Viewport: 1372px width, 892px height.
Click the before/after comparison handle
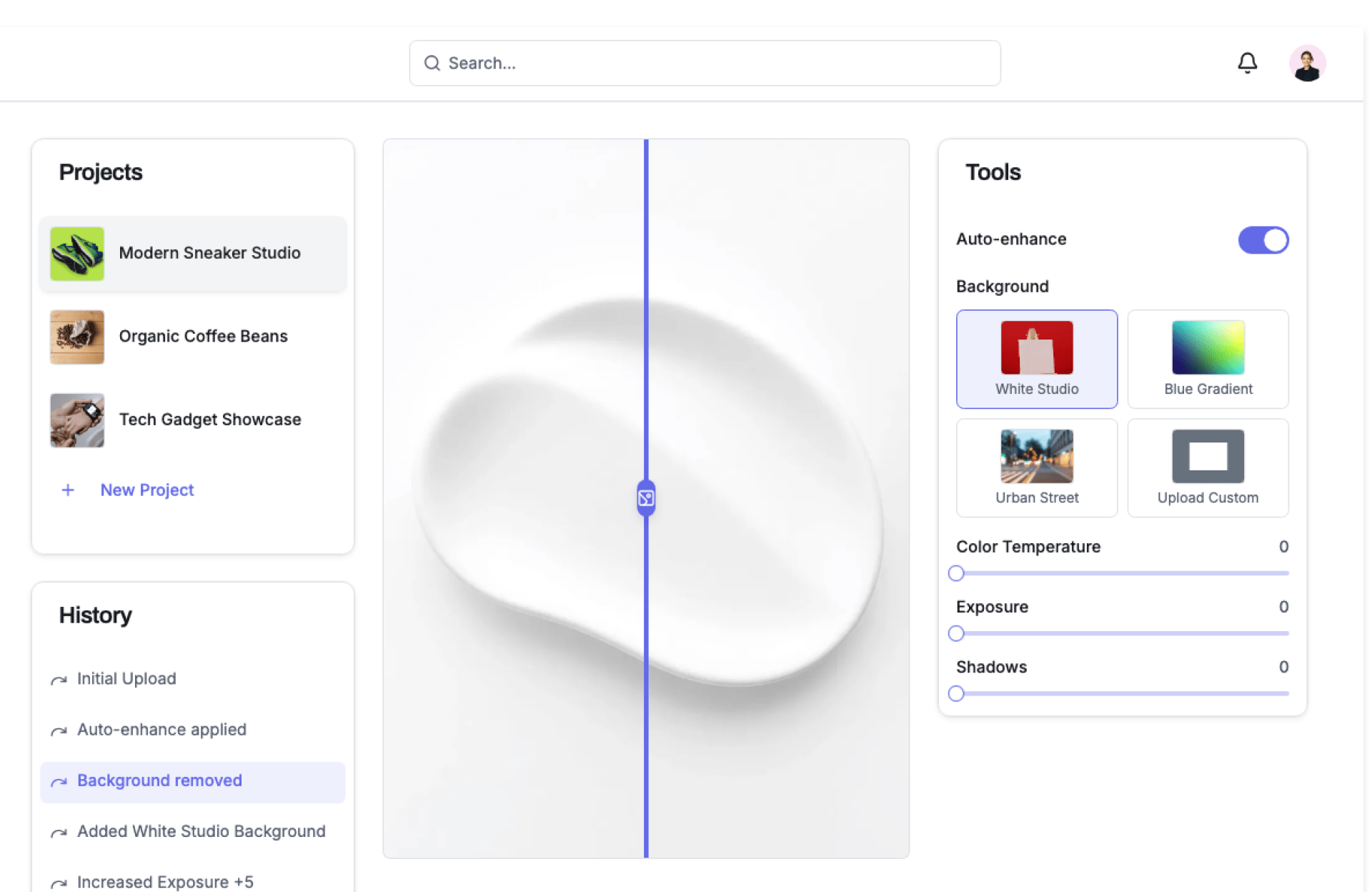click(x=646, y=498)
